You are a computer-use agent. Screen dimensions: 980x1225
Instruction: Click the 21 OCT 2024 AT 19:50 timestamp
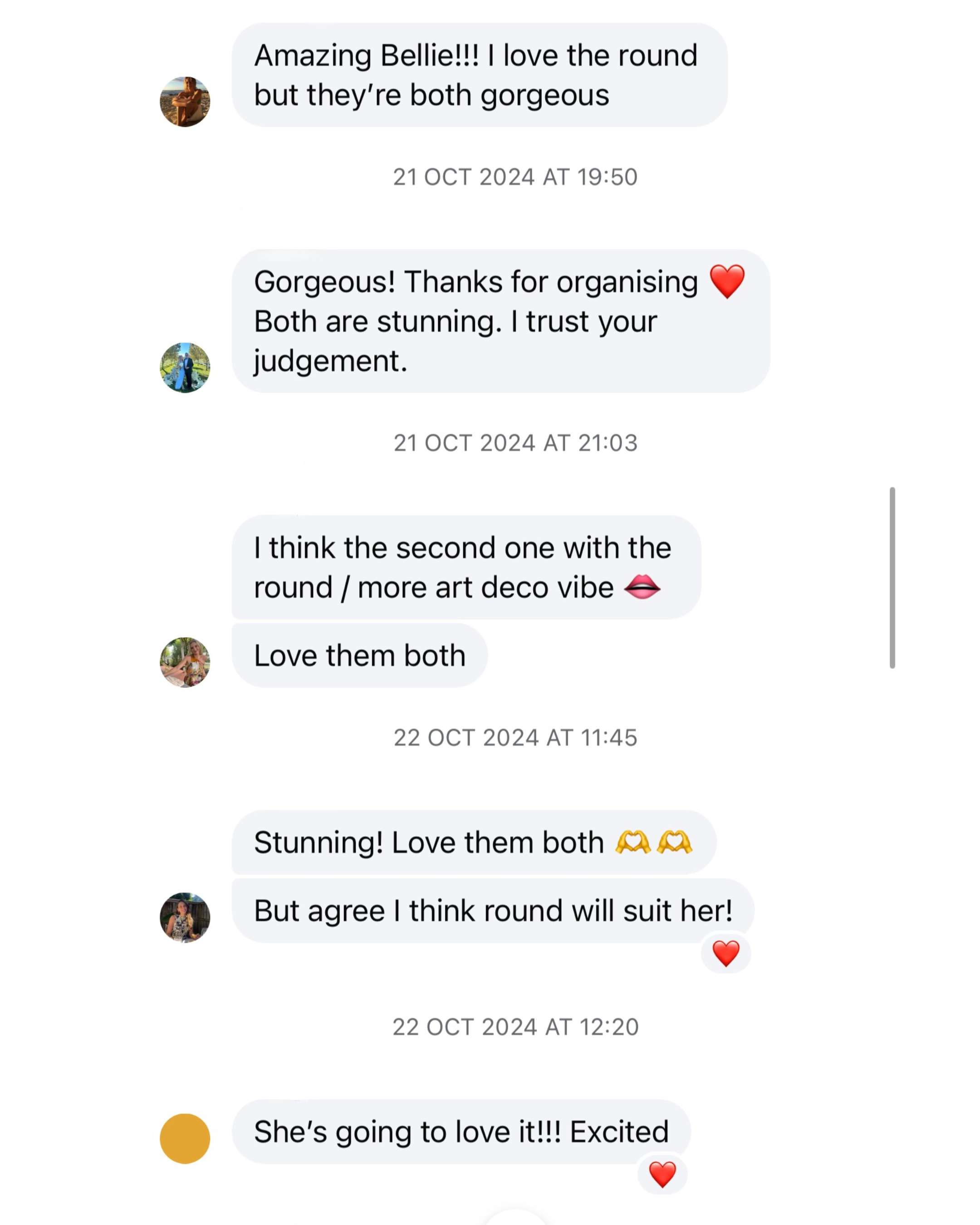(515, 177)
